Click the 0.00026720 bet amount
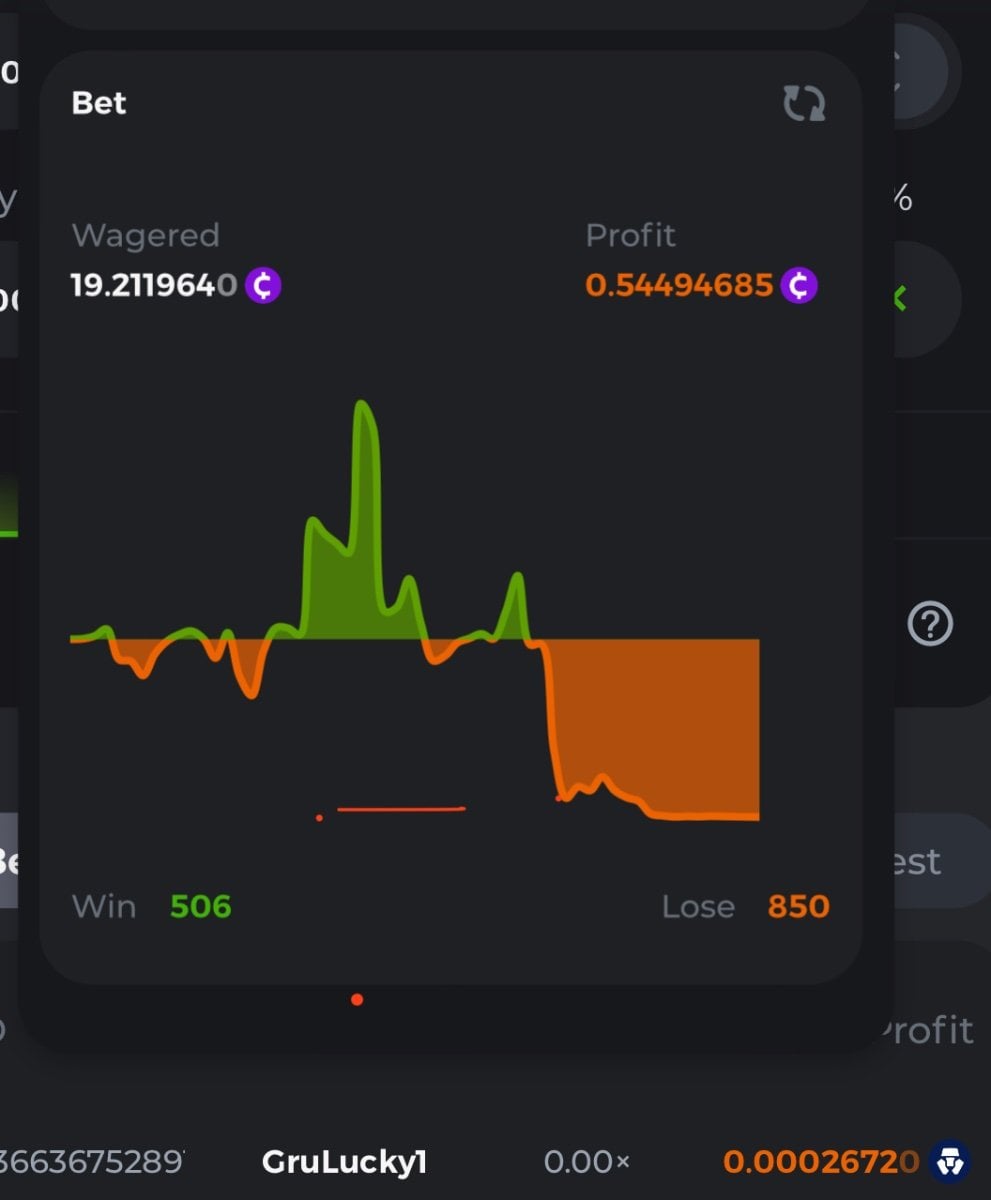 821,1162
